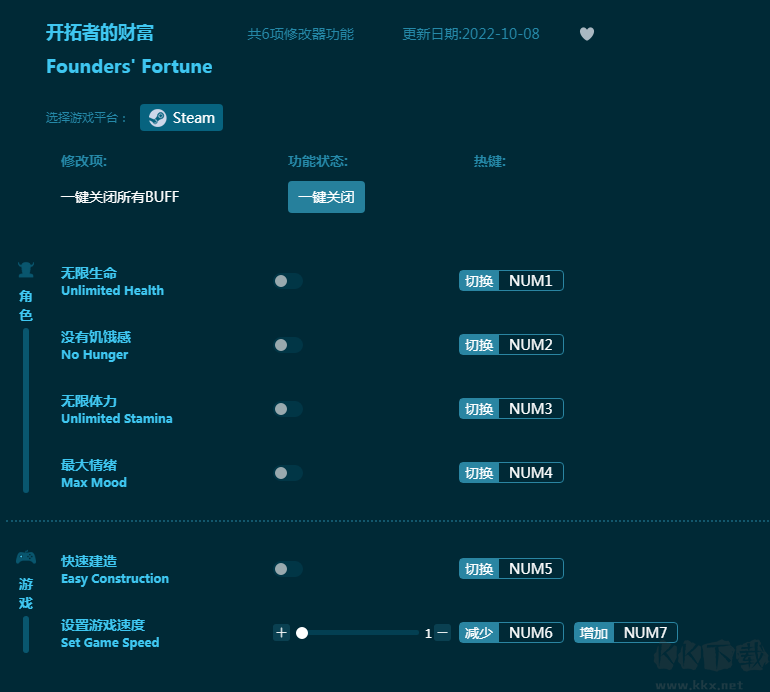The image size is (770, 692).
Task: Click the NUM1 hotkey button
Action: 529,281
